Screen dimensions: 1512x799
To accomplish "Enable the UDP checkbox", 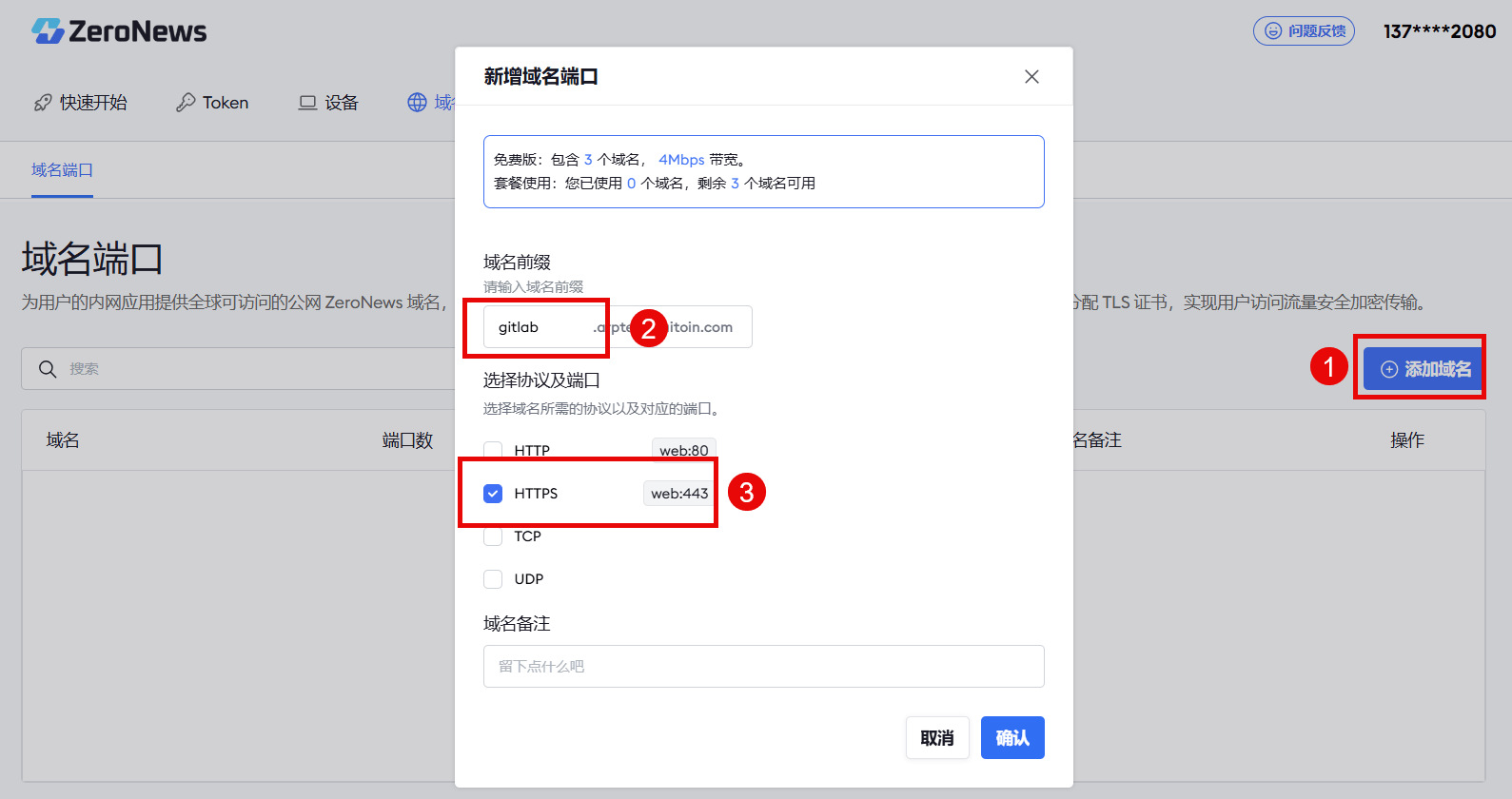I will click(493, 578).
